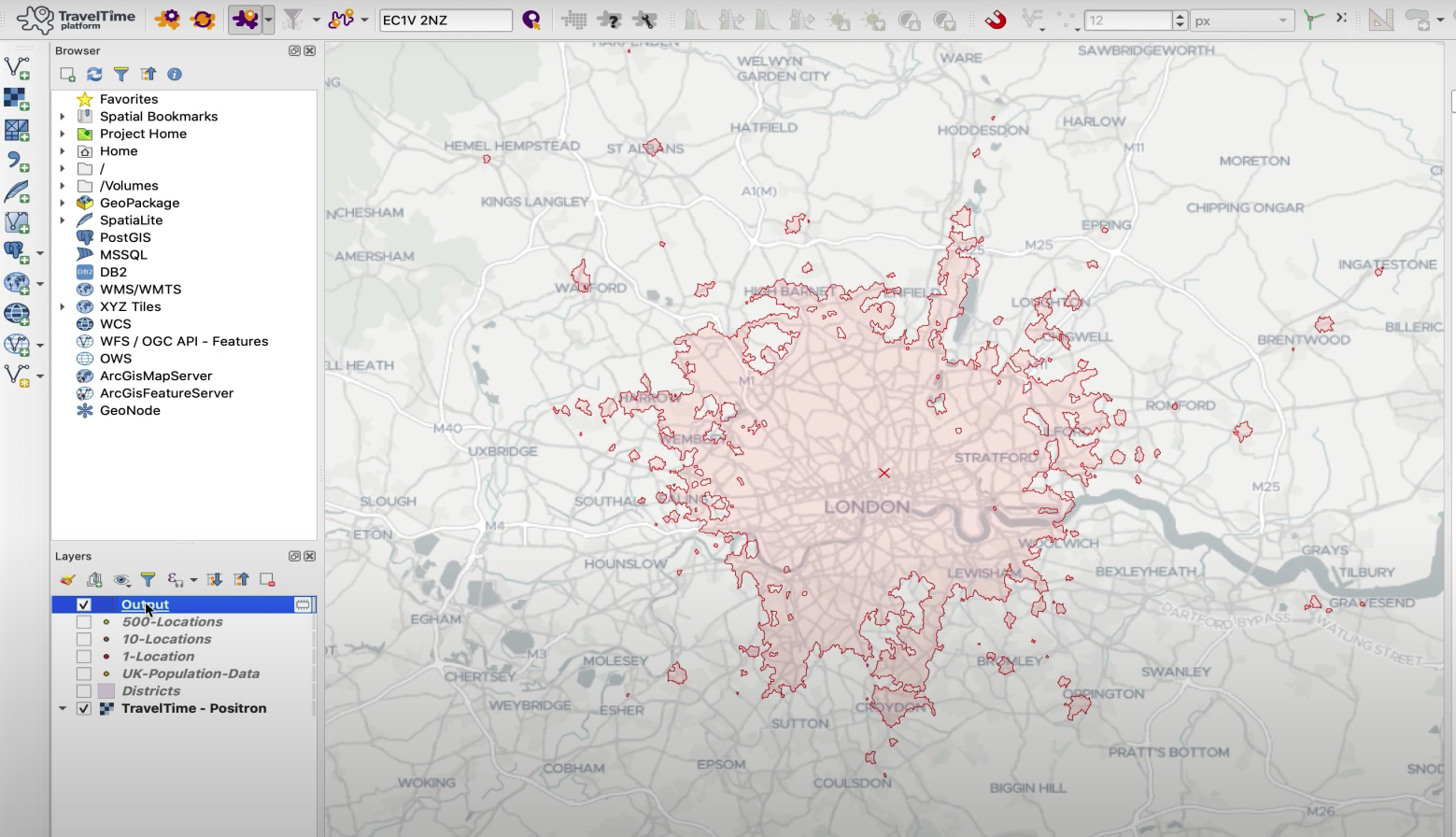Viewport: 1456px width, 837px height.
Task: Open the px units dropdown
Action: coord(1240,20)
